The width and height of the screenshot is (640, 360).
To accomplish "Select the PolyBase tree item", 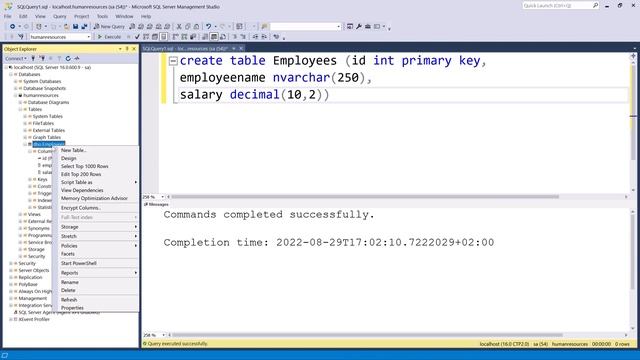I will tap(28, 284).
